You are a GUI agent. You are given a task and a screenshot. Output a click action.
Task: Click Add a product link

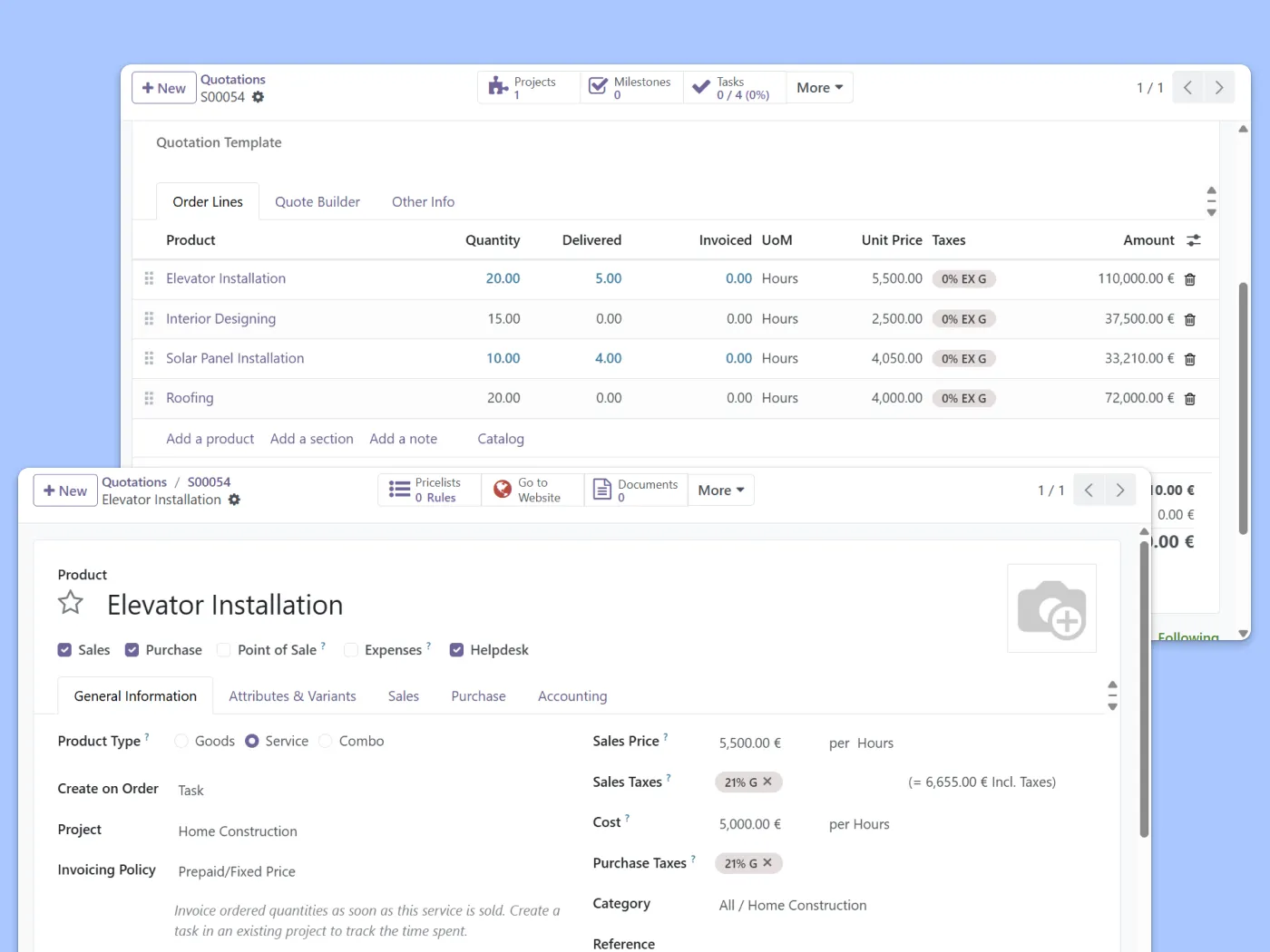[x=210, y=439]
